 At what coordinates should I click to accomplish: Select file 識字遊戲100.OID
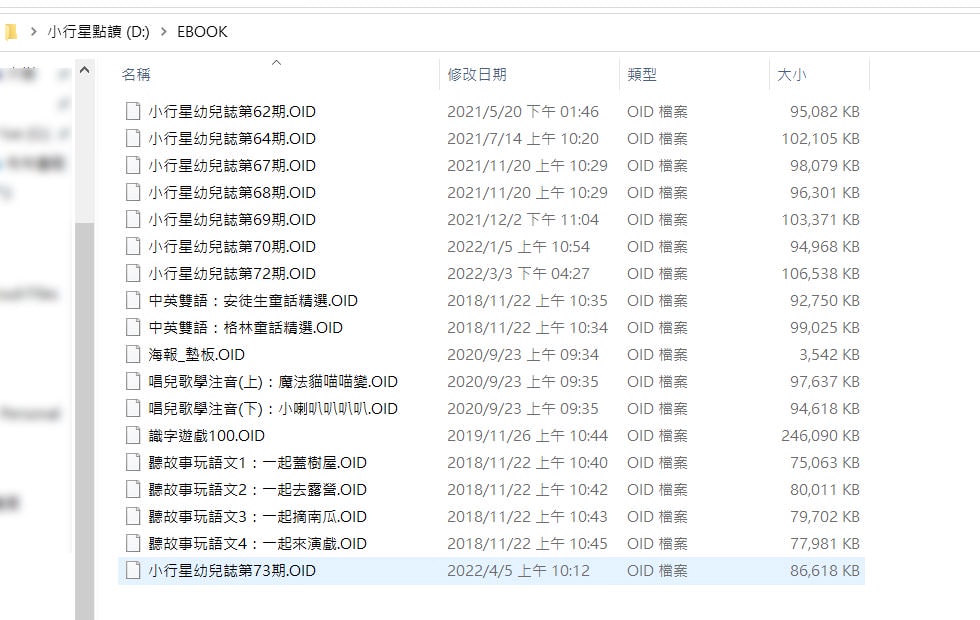click(206, 435)
